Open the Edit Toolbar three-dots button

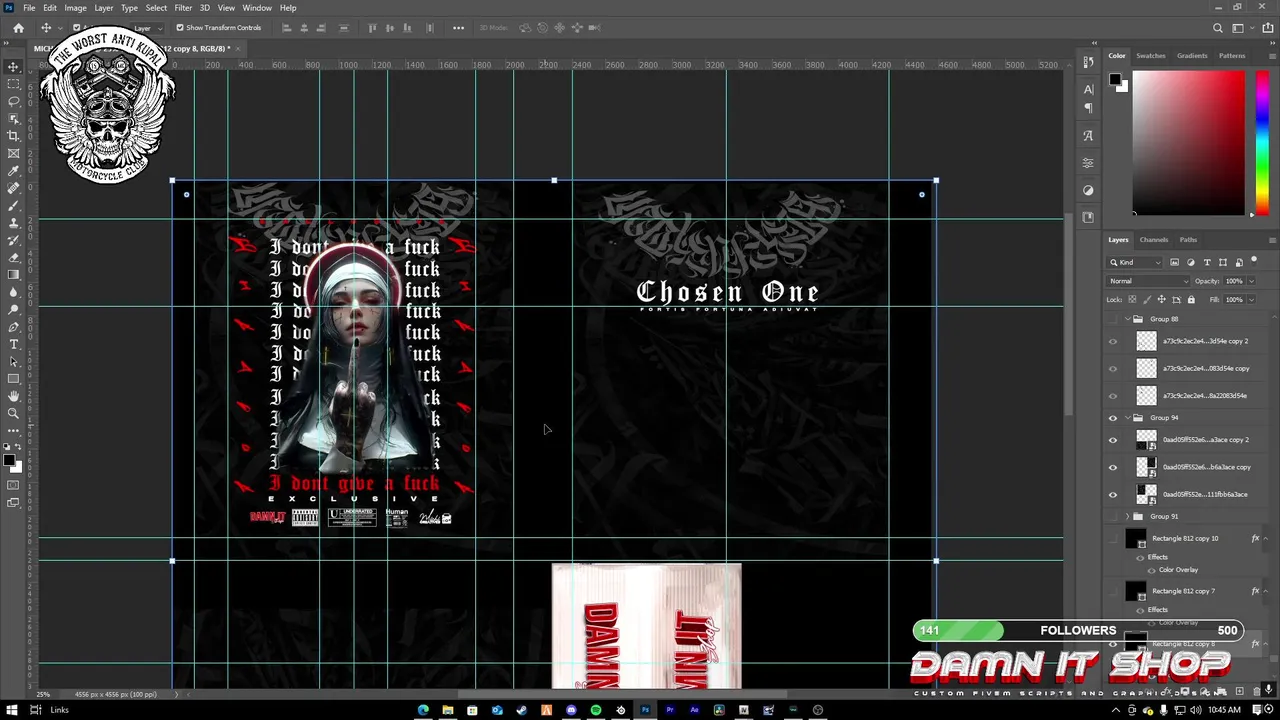[x=13, y=431]
